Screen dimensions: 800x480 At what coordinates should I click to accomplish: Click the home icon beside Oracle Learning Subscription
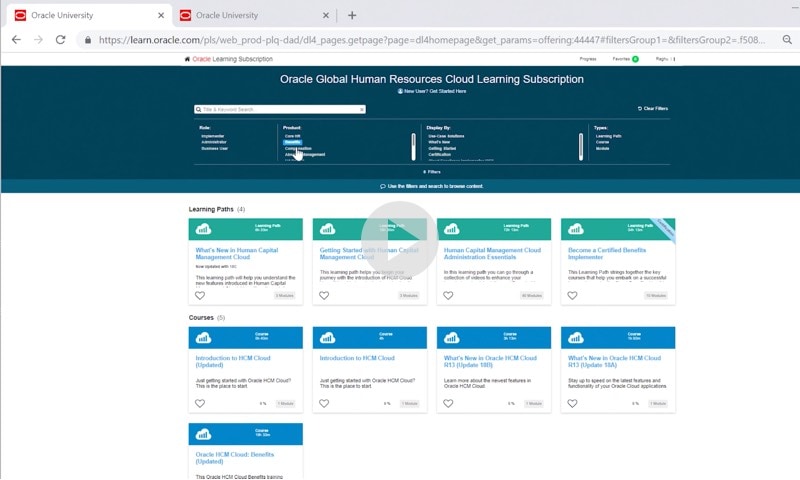coord(187,59)
